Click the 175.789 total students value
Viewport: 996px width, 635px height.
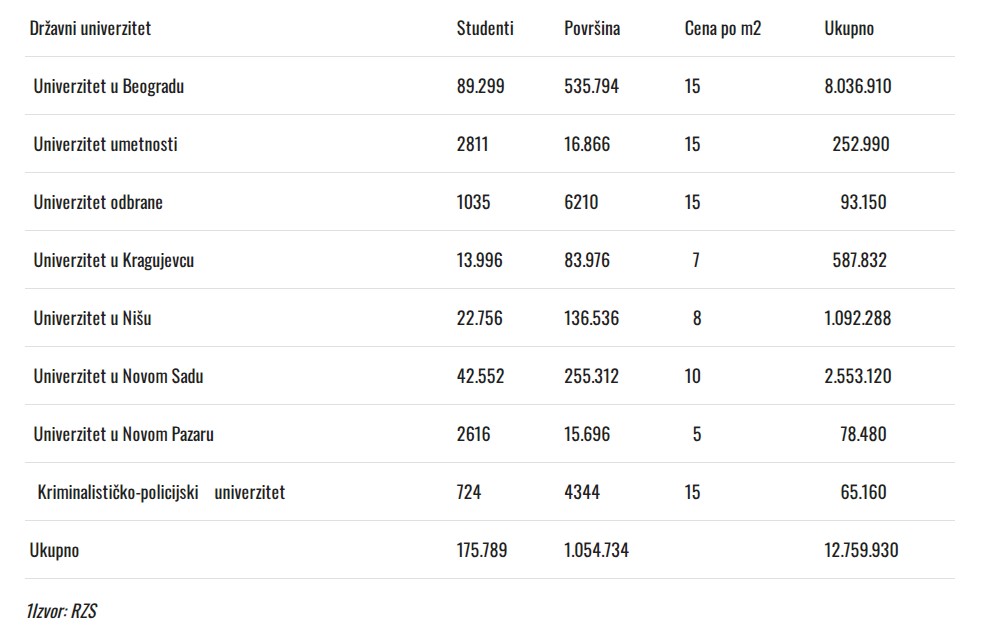coord(482,550)
